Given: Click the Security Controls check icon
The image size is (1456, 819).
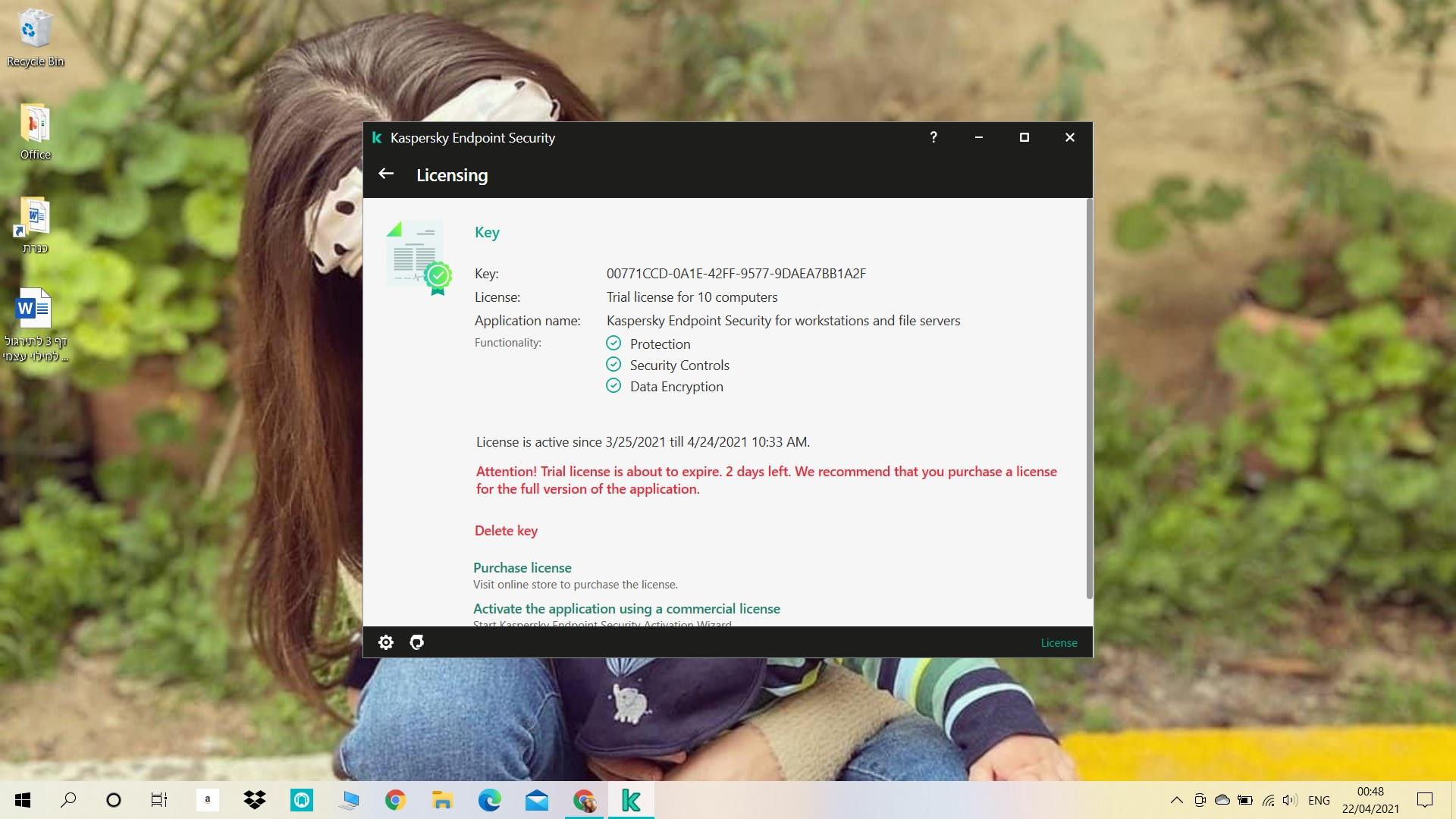Looking at the screenshot, I should (613, 365).
